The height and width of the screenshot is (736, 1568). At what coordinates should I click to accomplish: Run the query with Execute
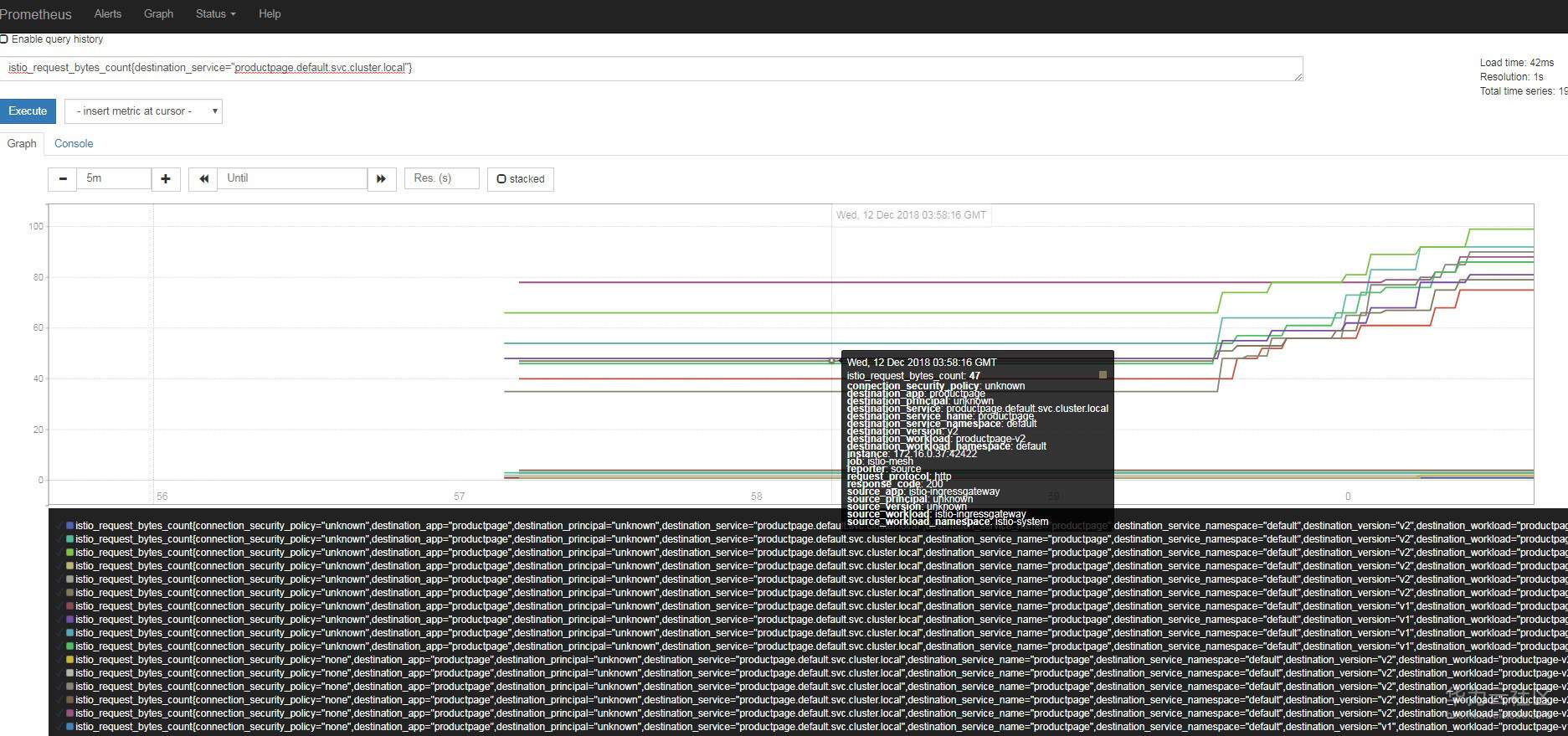[28, 111]
